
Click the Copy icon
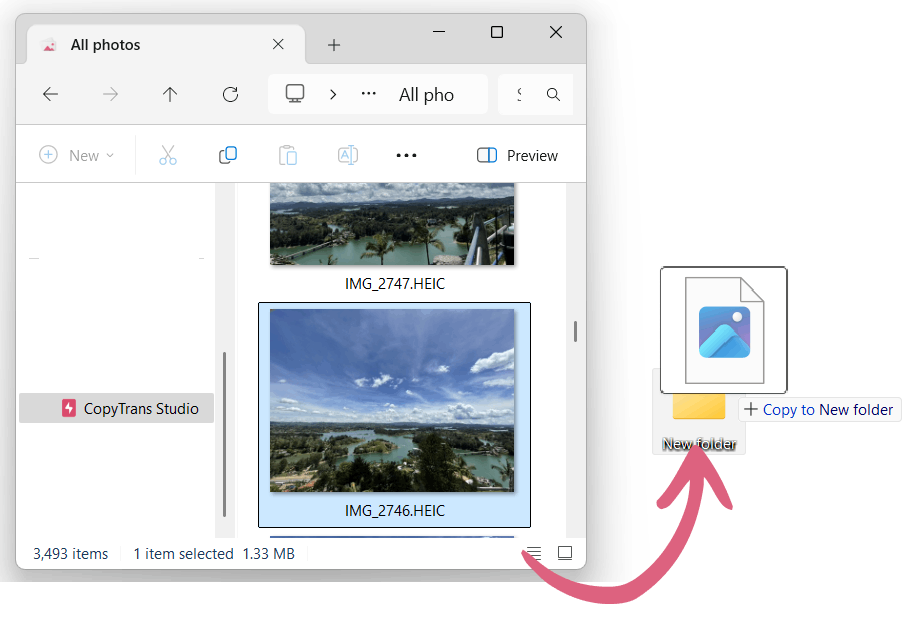pyautogui.click(x=227, y=155)
